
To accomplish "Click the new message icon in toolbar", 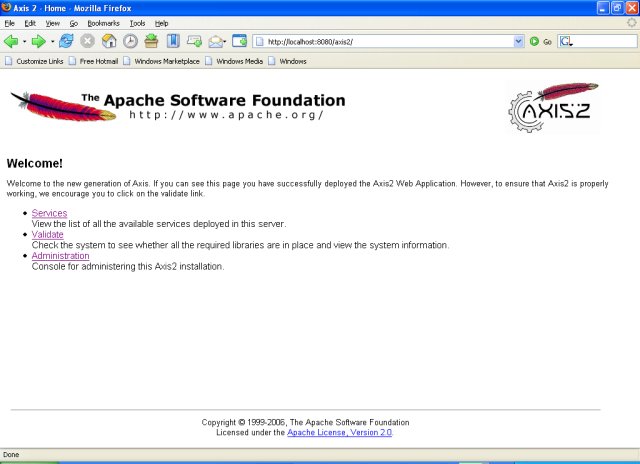I will pyautogui.click(x=194, y=41).
